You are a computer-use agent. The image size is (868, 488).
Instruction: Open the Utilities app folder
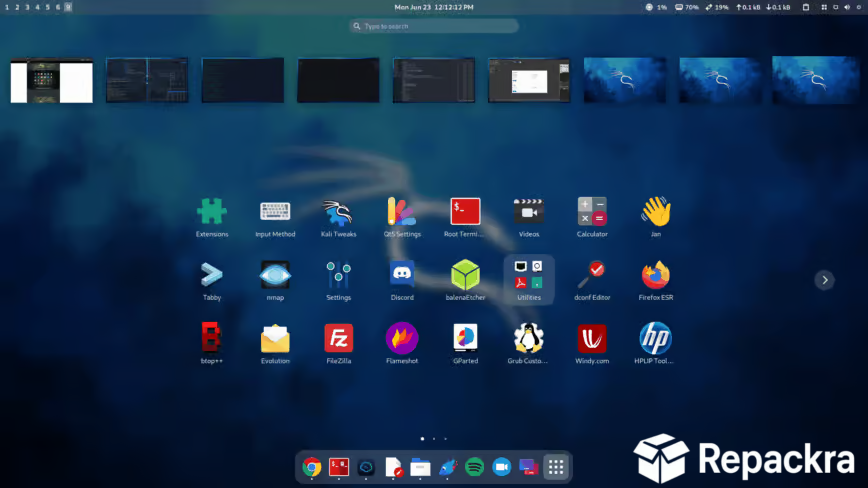[x=529, y=279]
